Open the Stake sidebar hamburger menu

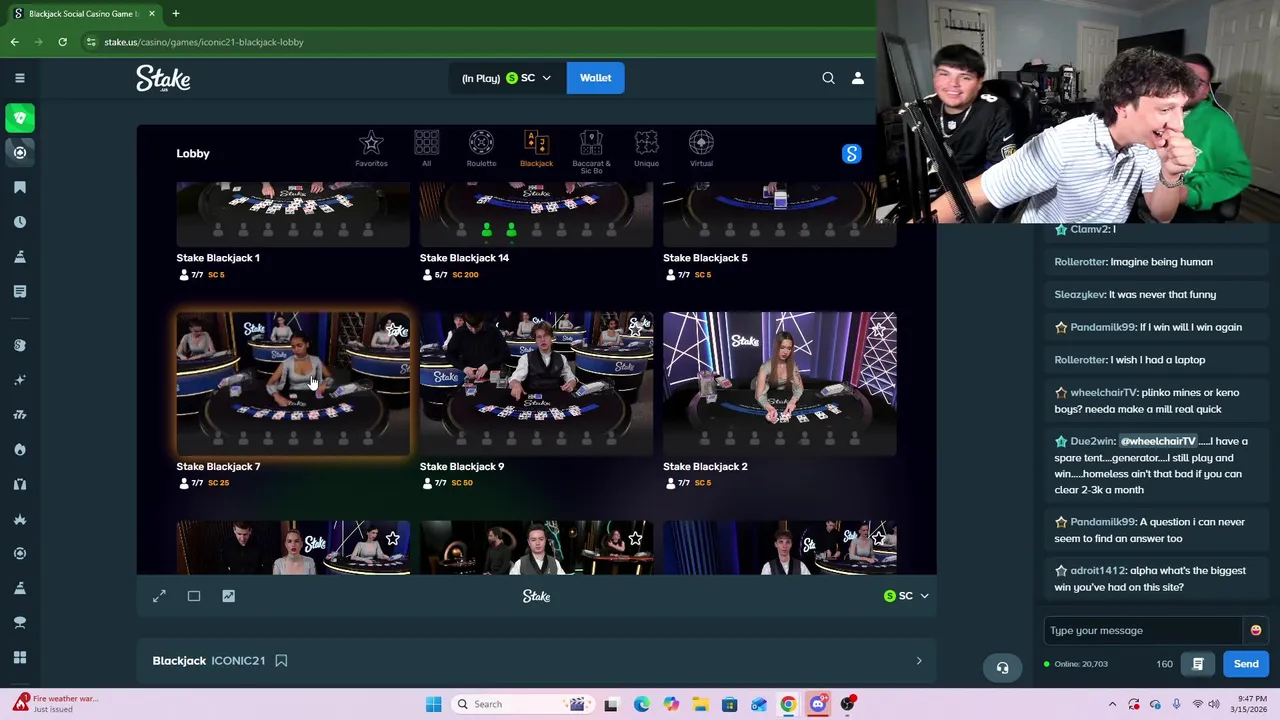pyautogui.click(x=19, y=78)
